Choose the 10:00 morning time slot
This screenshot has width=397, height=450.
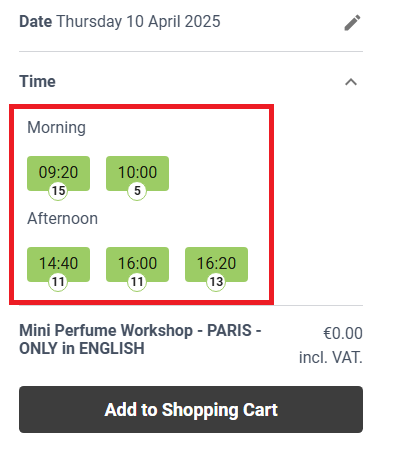point(137,173)
